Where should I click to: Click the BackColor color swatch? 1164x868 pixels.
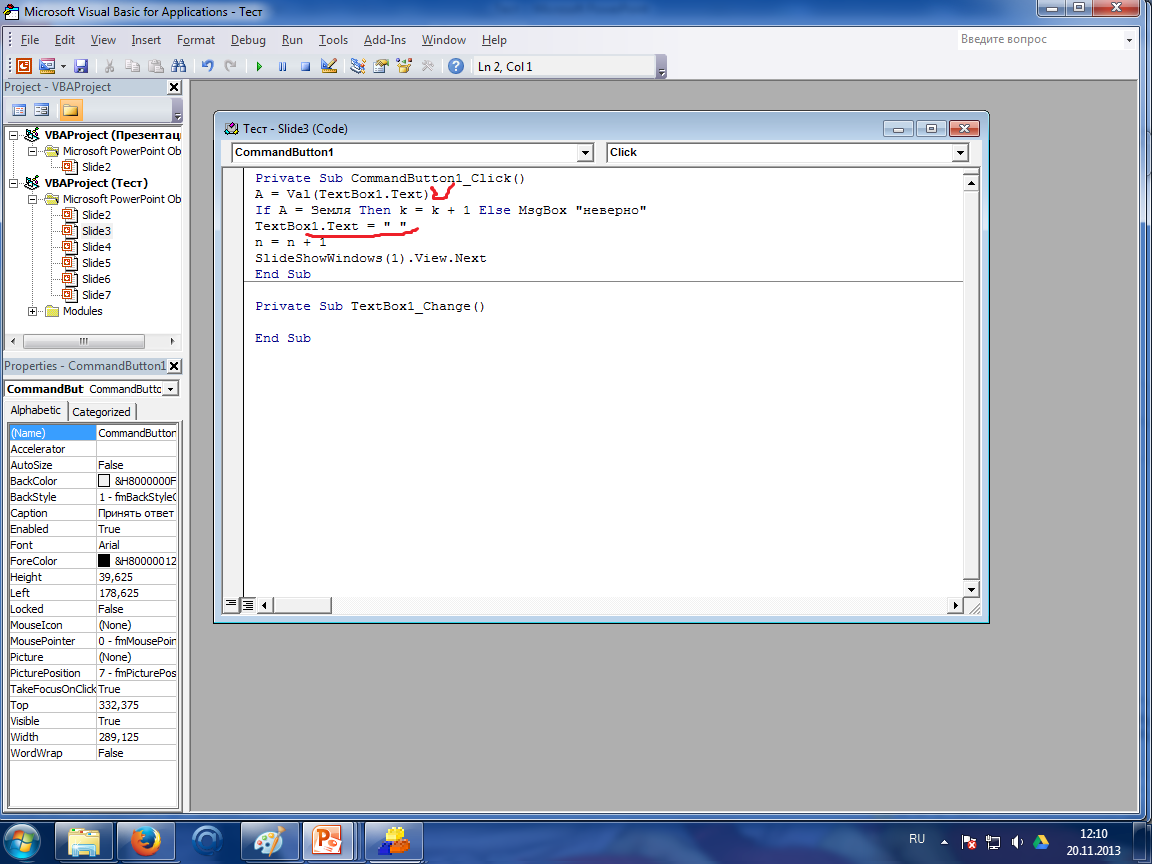click(104, 481)
